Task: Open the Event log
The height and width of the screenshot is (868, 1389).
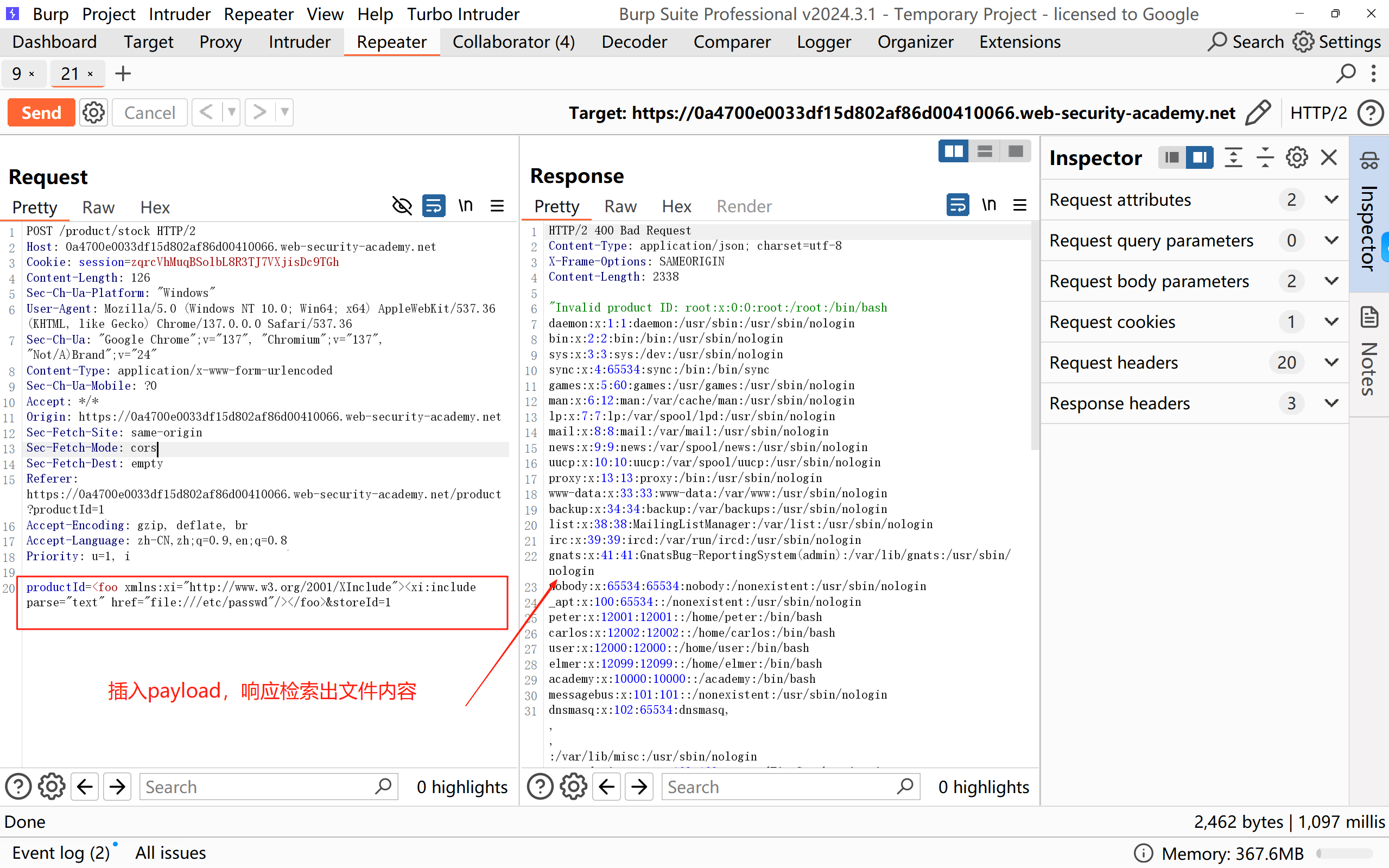Action: tap(61, 852)
